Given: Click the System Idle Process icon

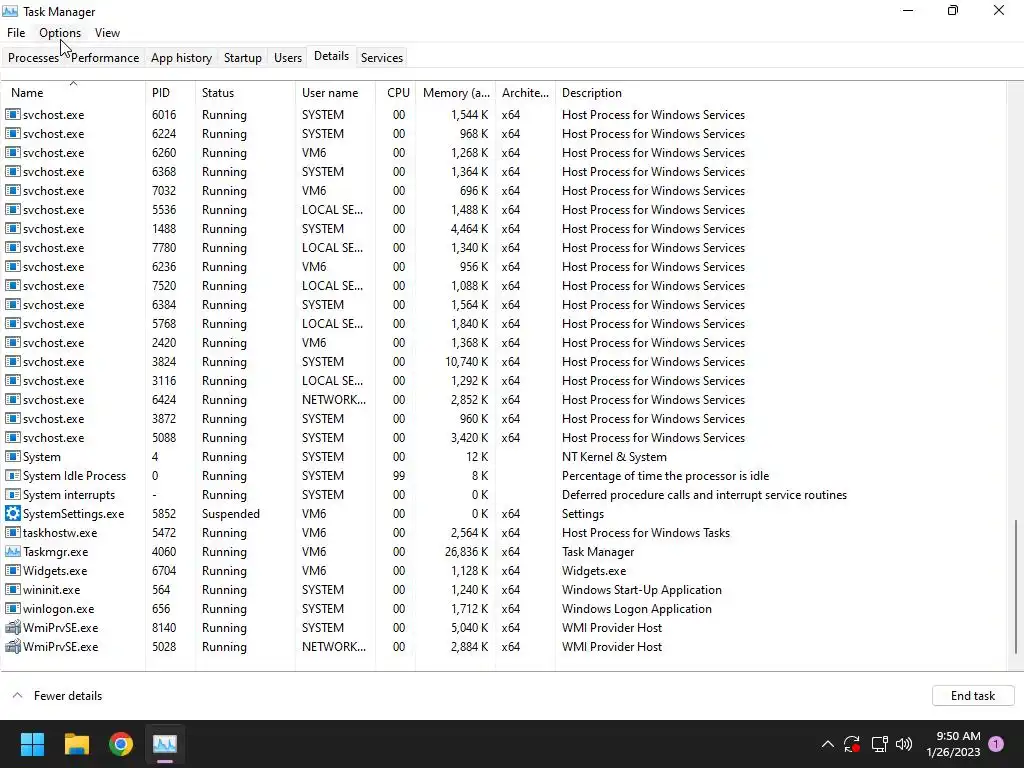Looking at the screenshot, I should 12,475.
